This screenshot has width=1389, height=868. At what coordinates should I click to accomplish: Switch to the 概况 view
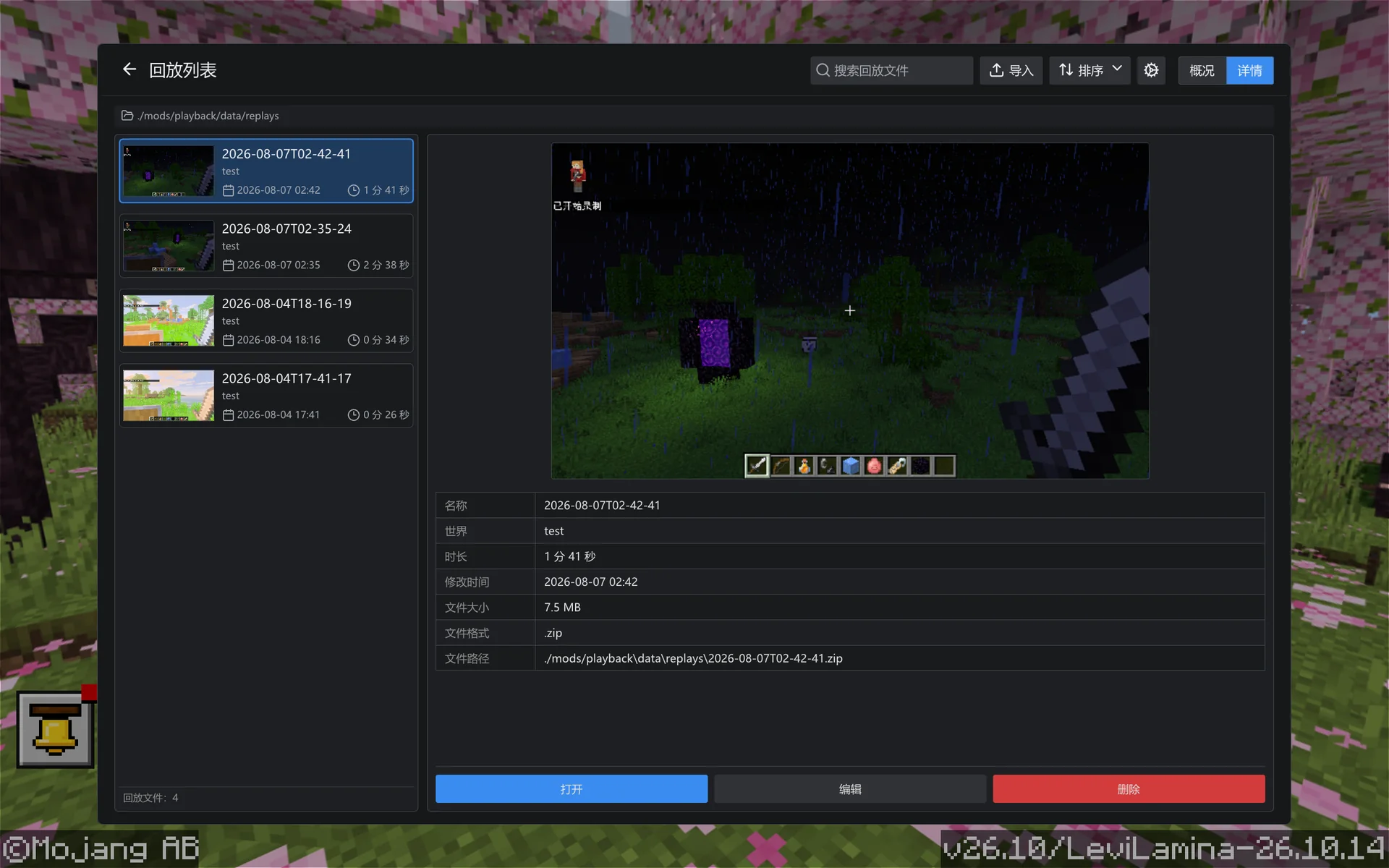(x=1202, y=71)
